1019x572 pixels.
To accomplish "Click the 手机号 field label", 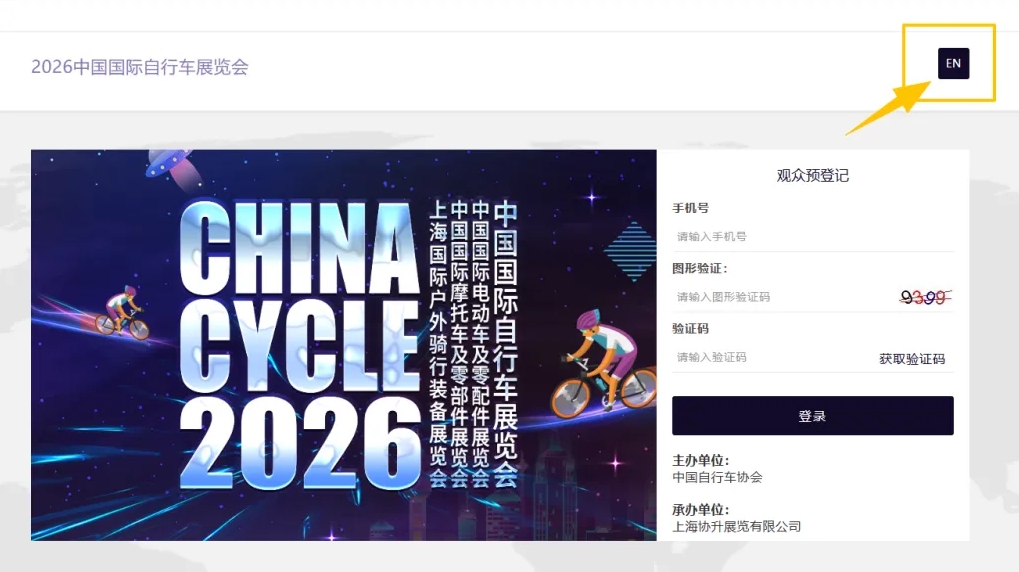I will 690,208.
